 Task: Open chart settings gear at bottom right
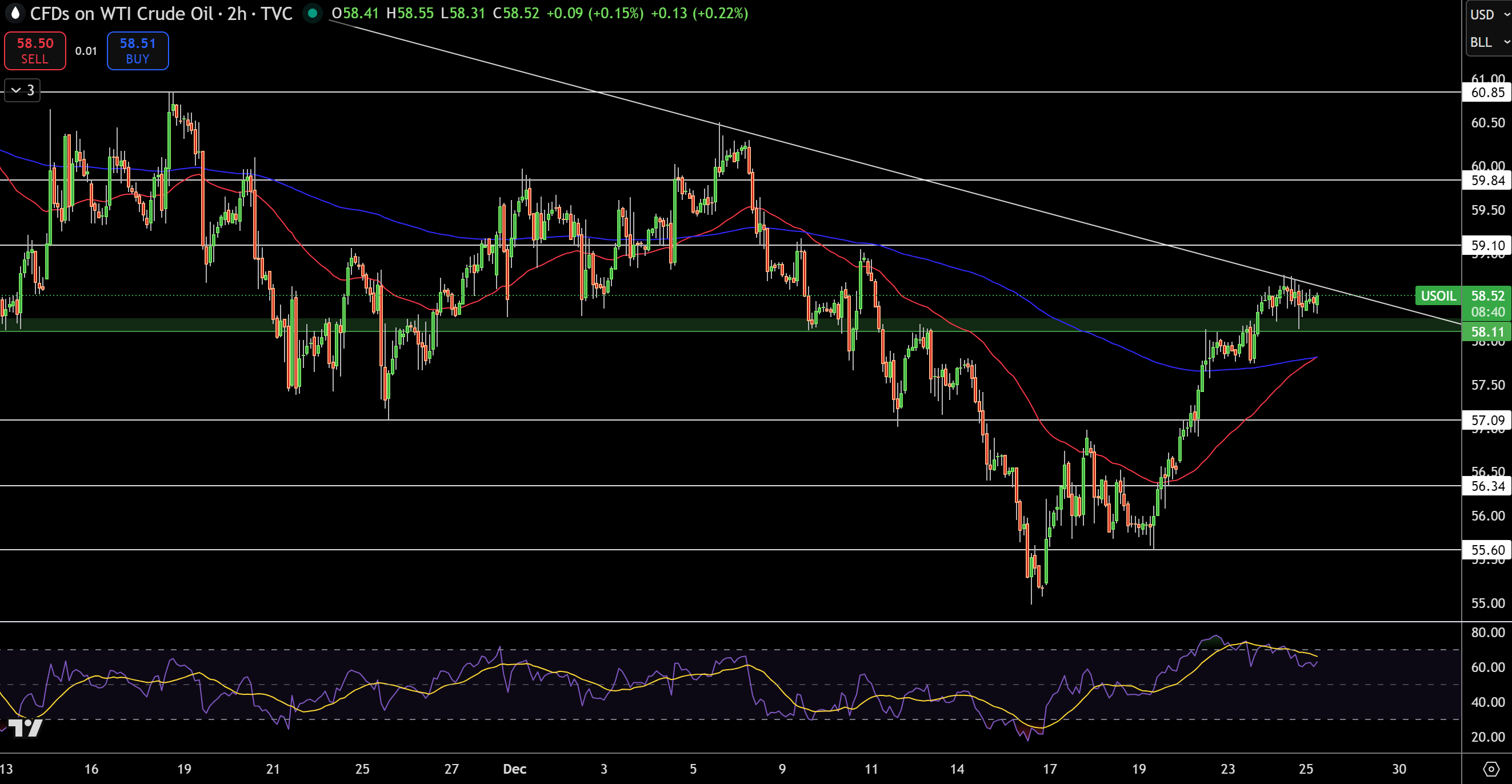coord(1491,769)
